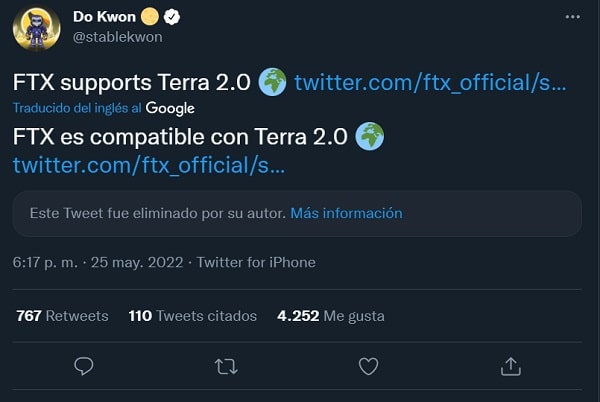This screenshot has width=600, height=402.
Task: View the 767 Retweets list
Action: pyautogui.click(x=62, y=315)
